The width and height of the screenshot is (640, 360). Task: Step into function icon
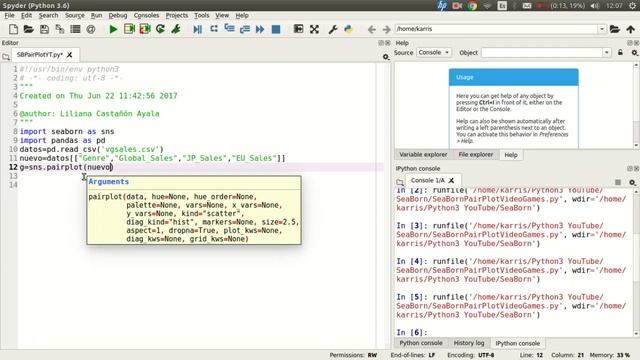point(229,29)
